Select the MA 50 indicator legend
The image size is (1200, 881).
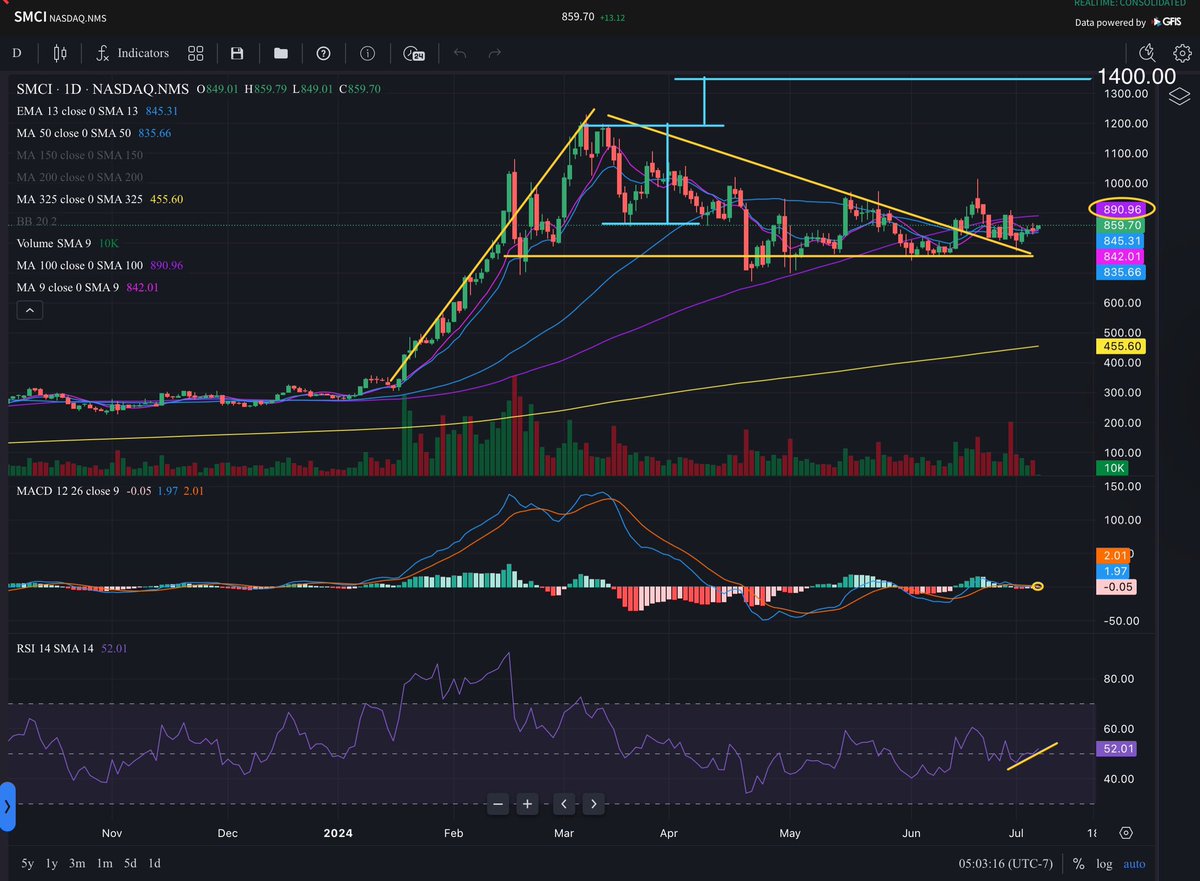tap(94, 133)
